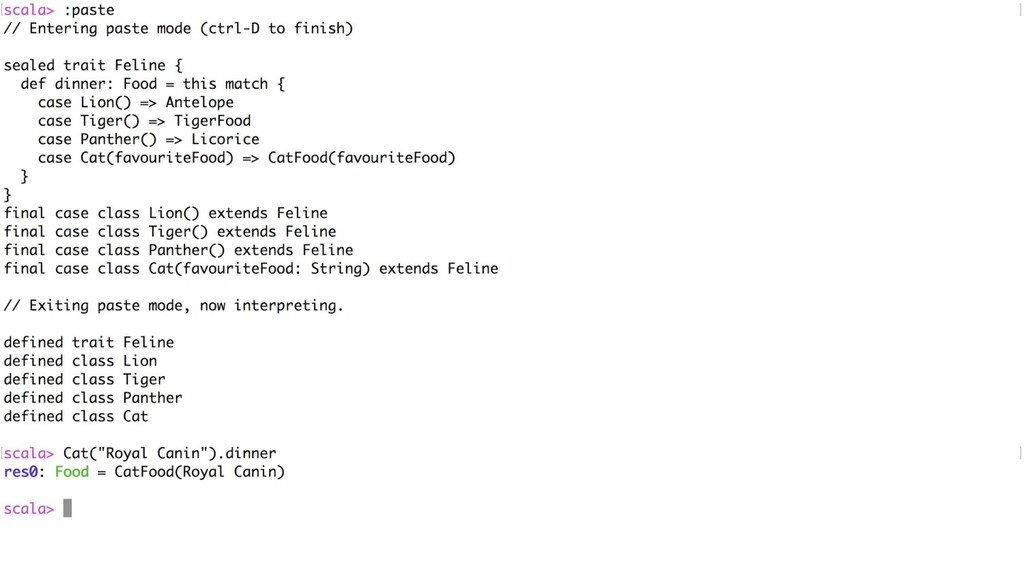
Task: Click the 'def dinner: Food' line
Action: coord(153,84)
